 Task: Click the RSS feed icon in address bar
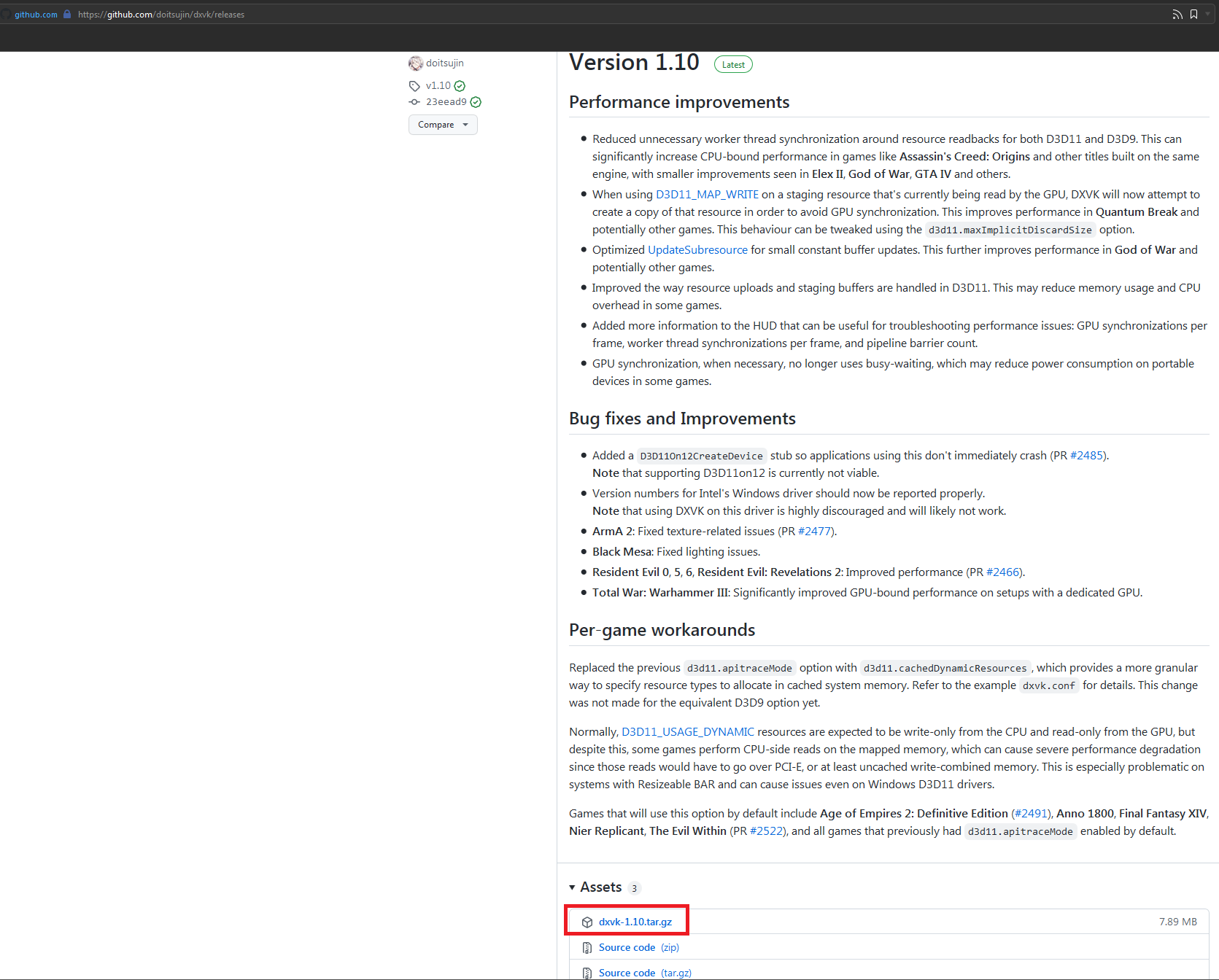pyautogui.click(x=1177, y=15)
